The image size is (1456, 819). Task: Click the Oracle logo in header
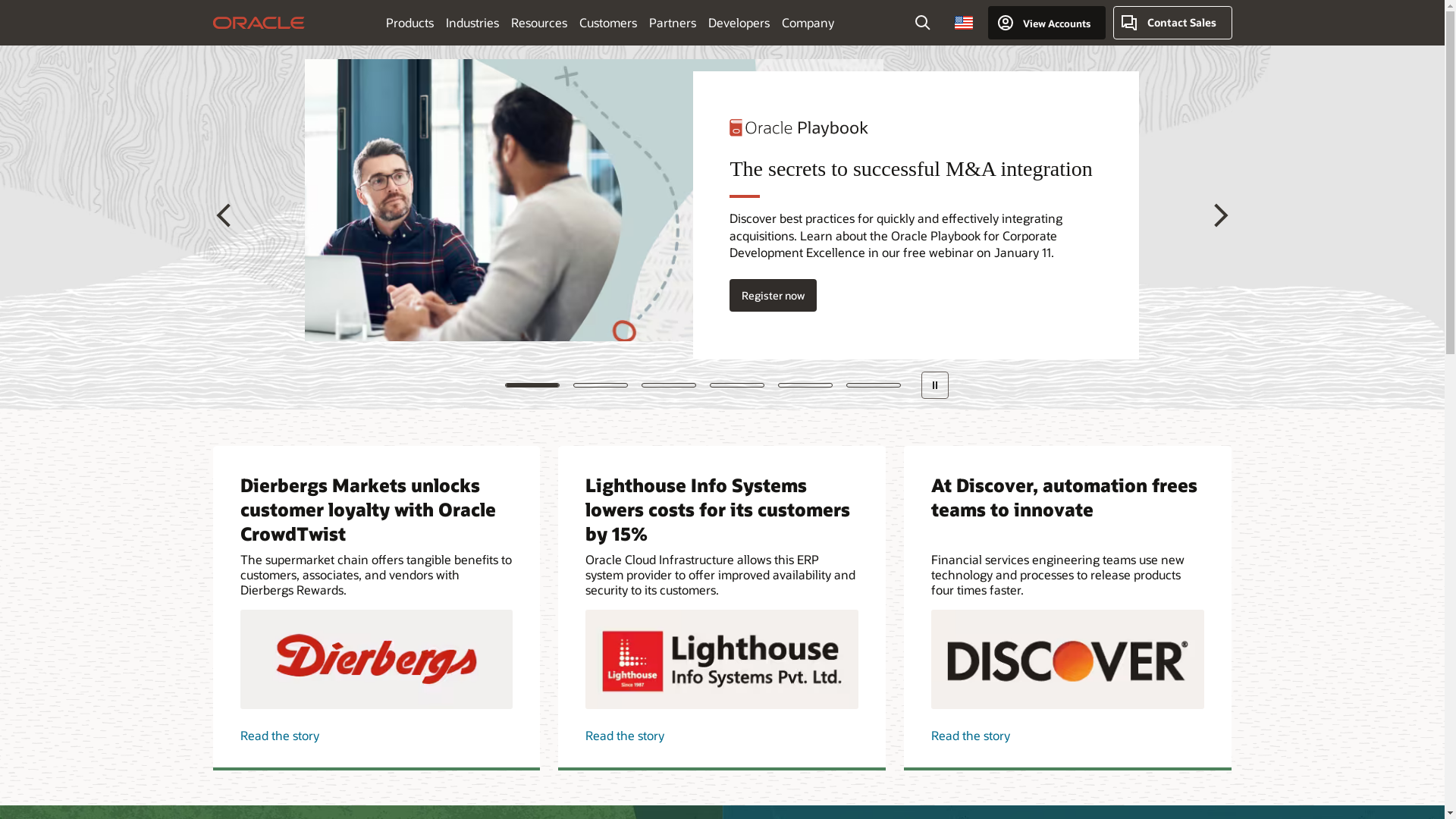click(259, 23)
